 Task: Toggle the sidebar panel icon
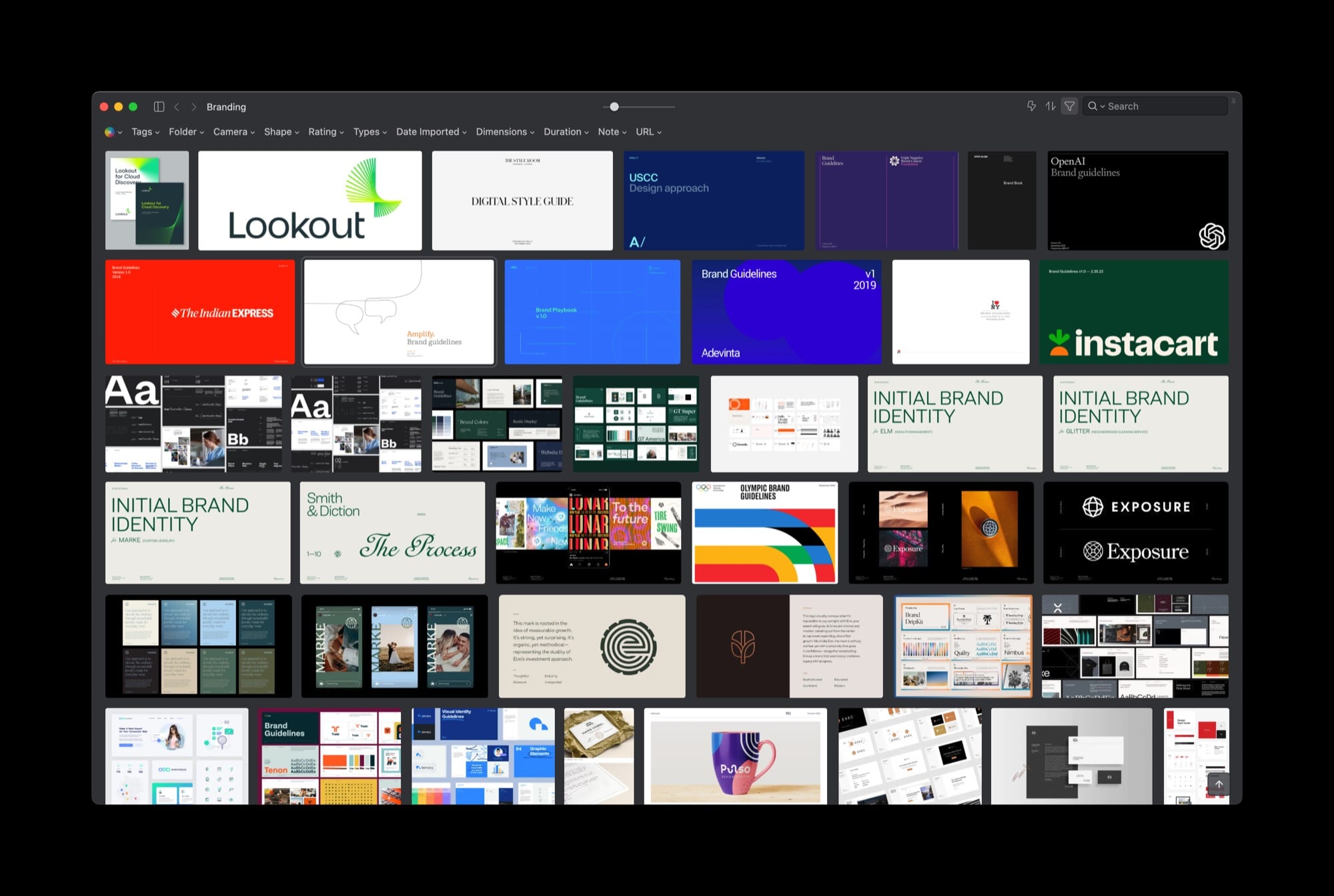(159, 107)
